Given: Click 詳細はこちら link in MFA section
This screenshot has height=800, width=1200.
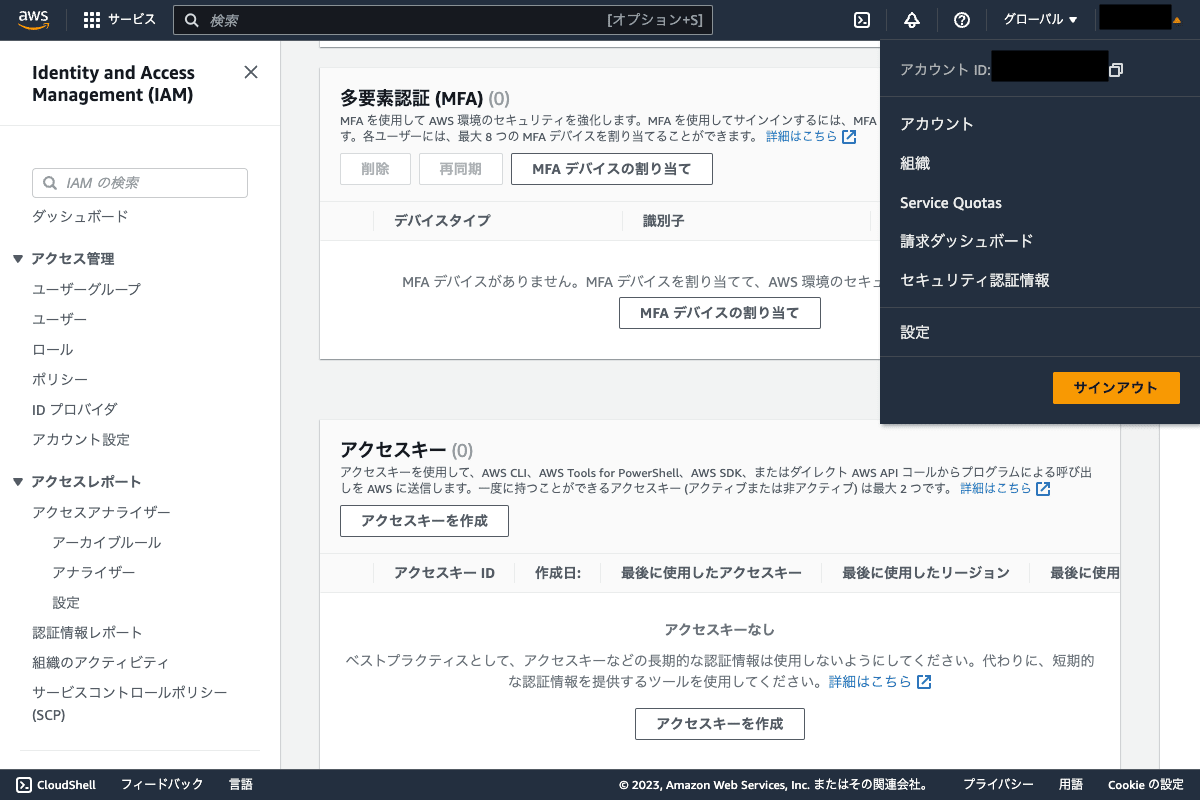Looking at the screenshot, I should point(802,137).
